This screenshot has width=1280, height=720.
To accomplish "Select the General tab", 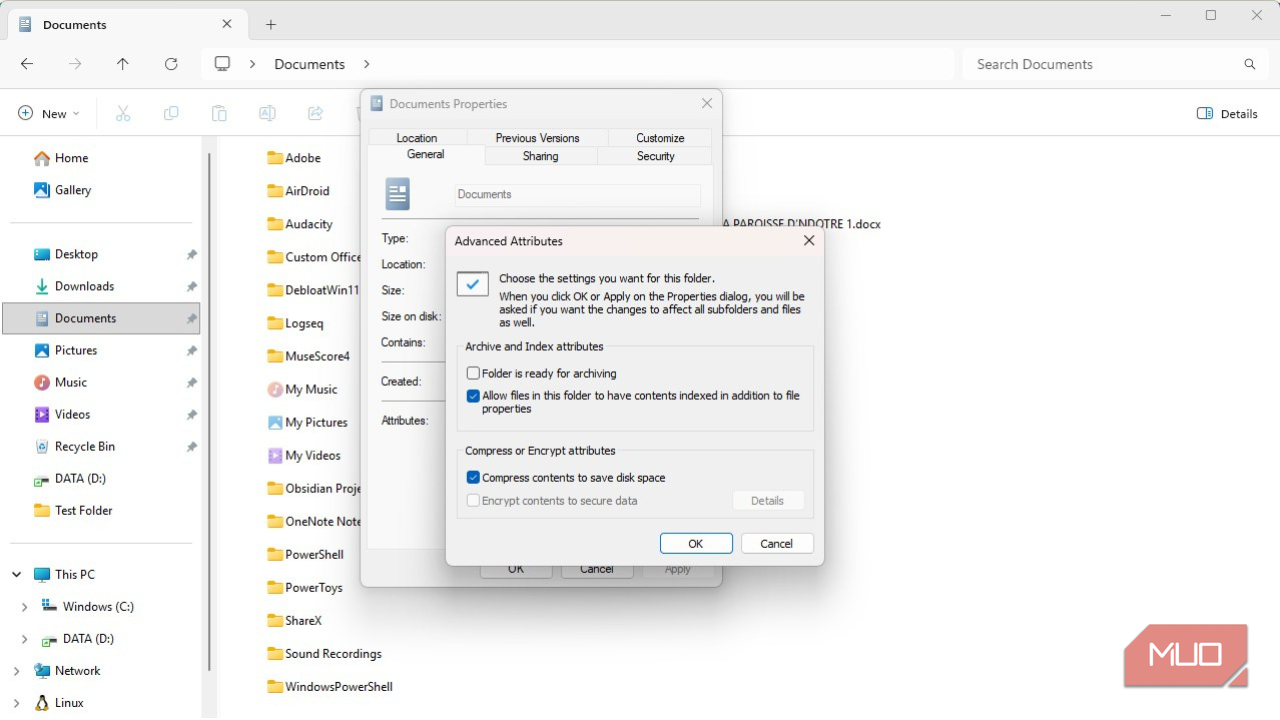I will [x=426, y=155].
